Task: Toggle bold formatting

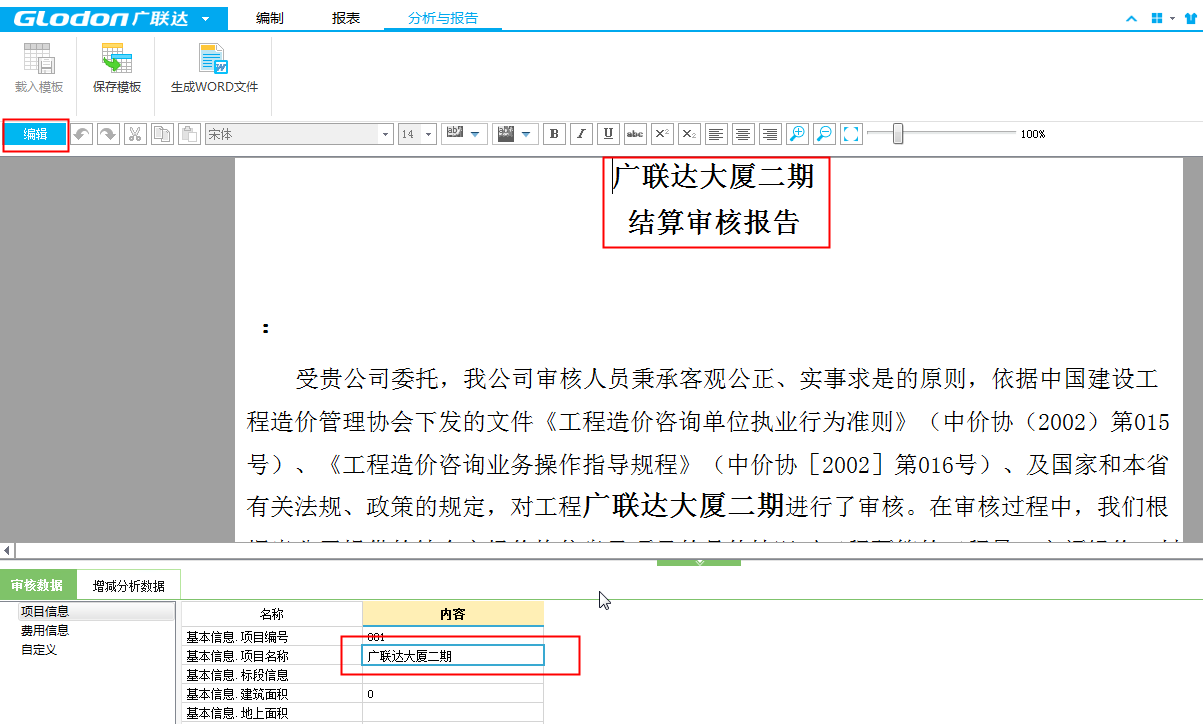Action: pyautogui.click(x=554, y=134)
